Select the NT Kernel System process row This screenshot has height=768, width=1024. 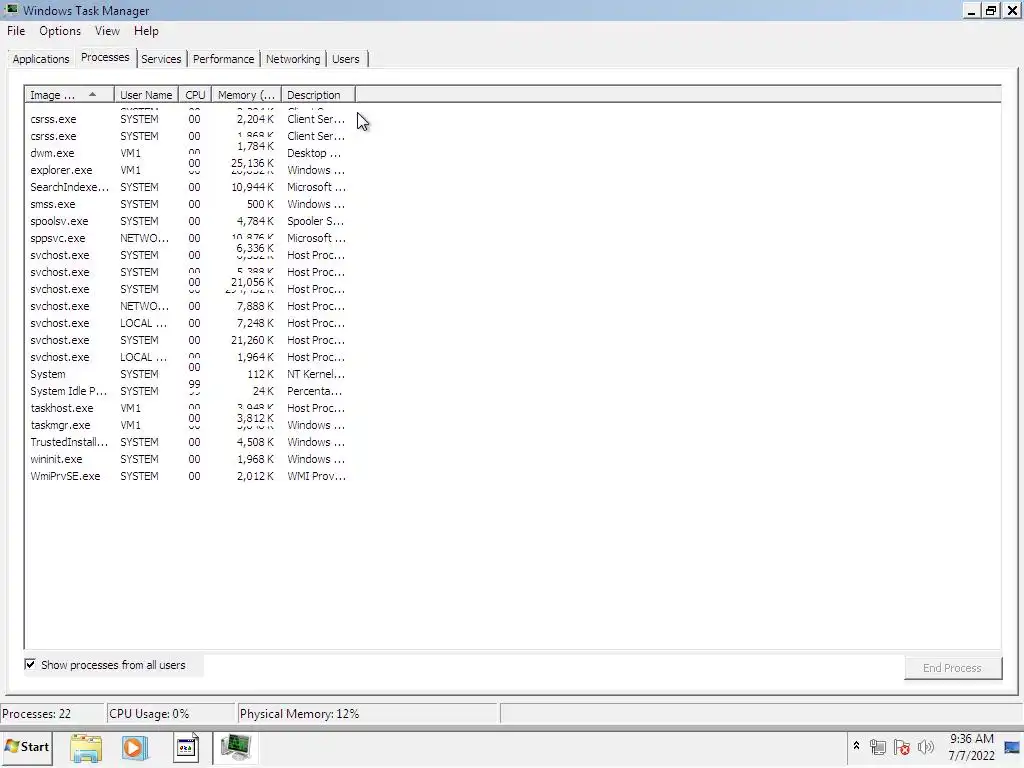(188, 374)
